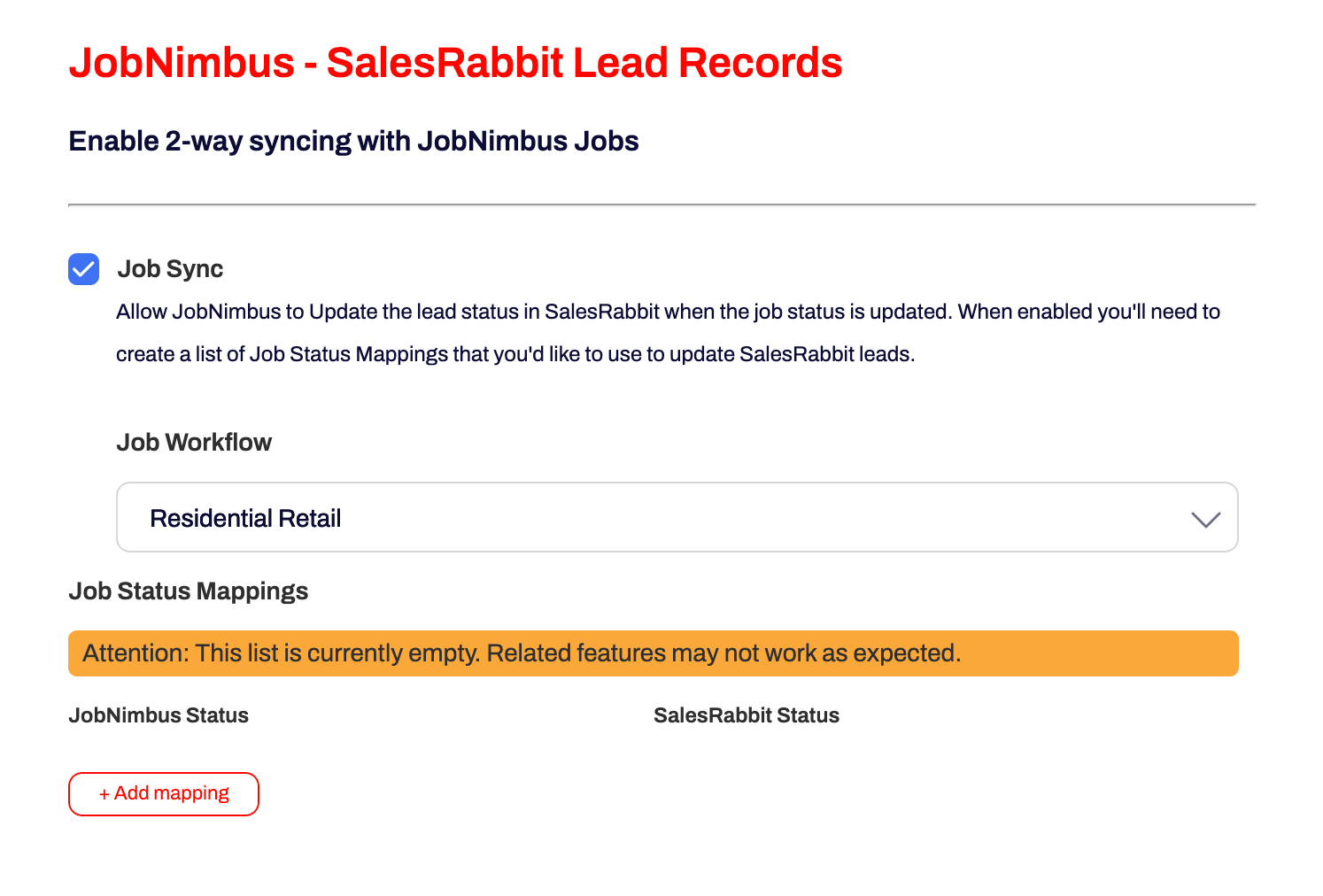Click the JobNimbus Status column header
Viewport: 1323px width, 896px height.
(x=159, y=714)
